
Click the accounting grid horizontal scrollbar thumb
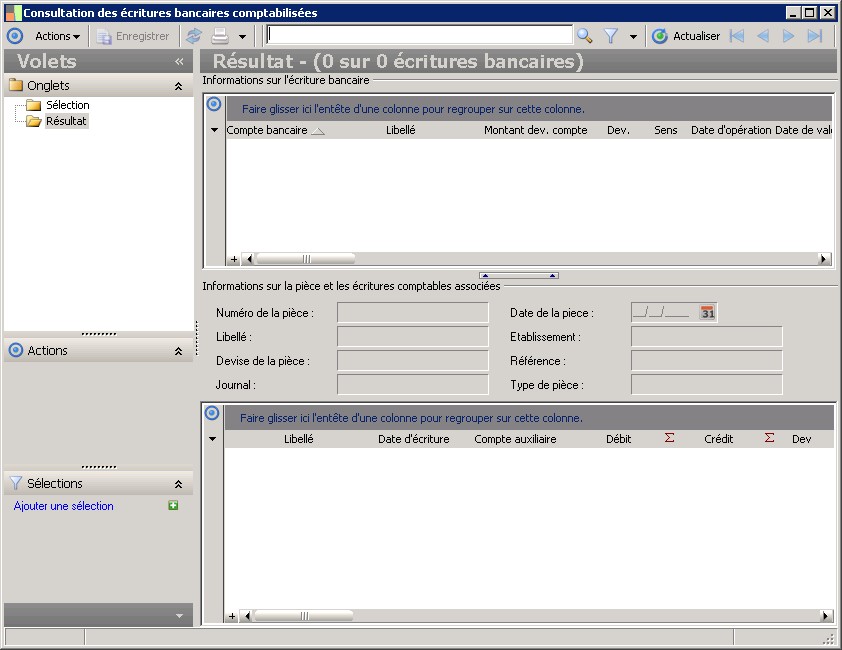point(304,616)
